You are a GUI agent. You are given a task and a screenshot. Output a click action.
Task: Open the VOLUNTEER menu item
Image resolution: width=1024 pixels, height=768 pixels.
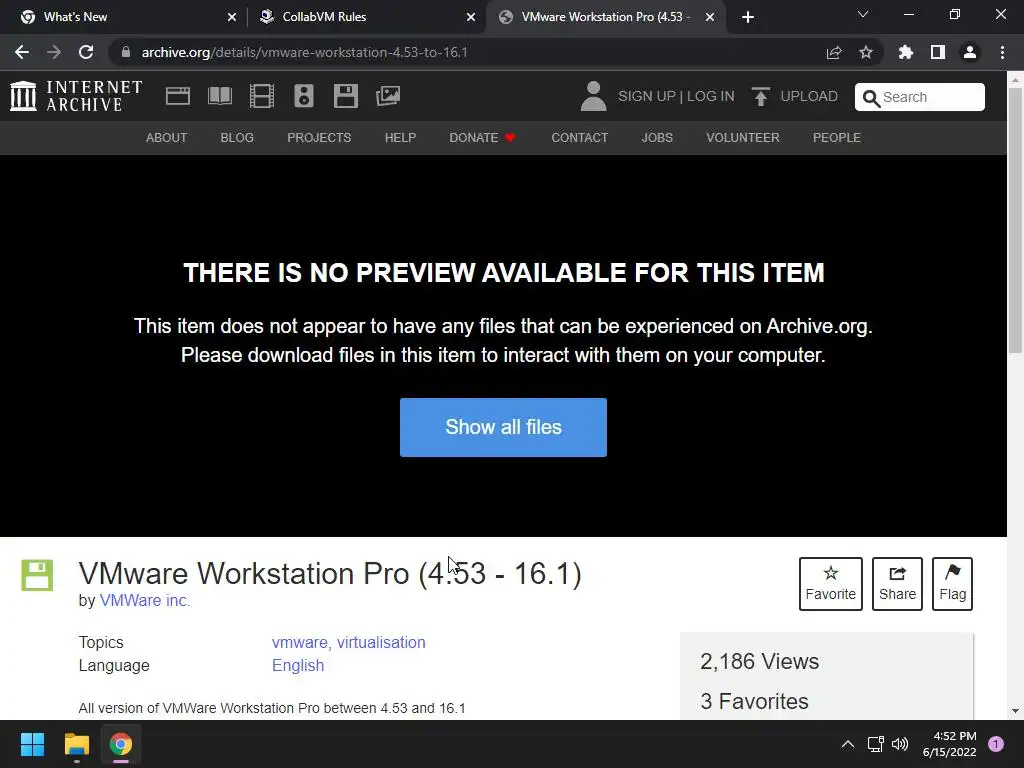click(743, 138)
